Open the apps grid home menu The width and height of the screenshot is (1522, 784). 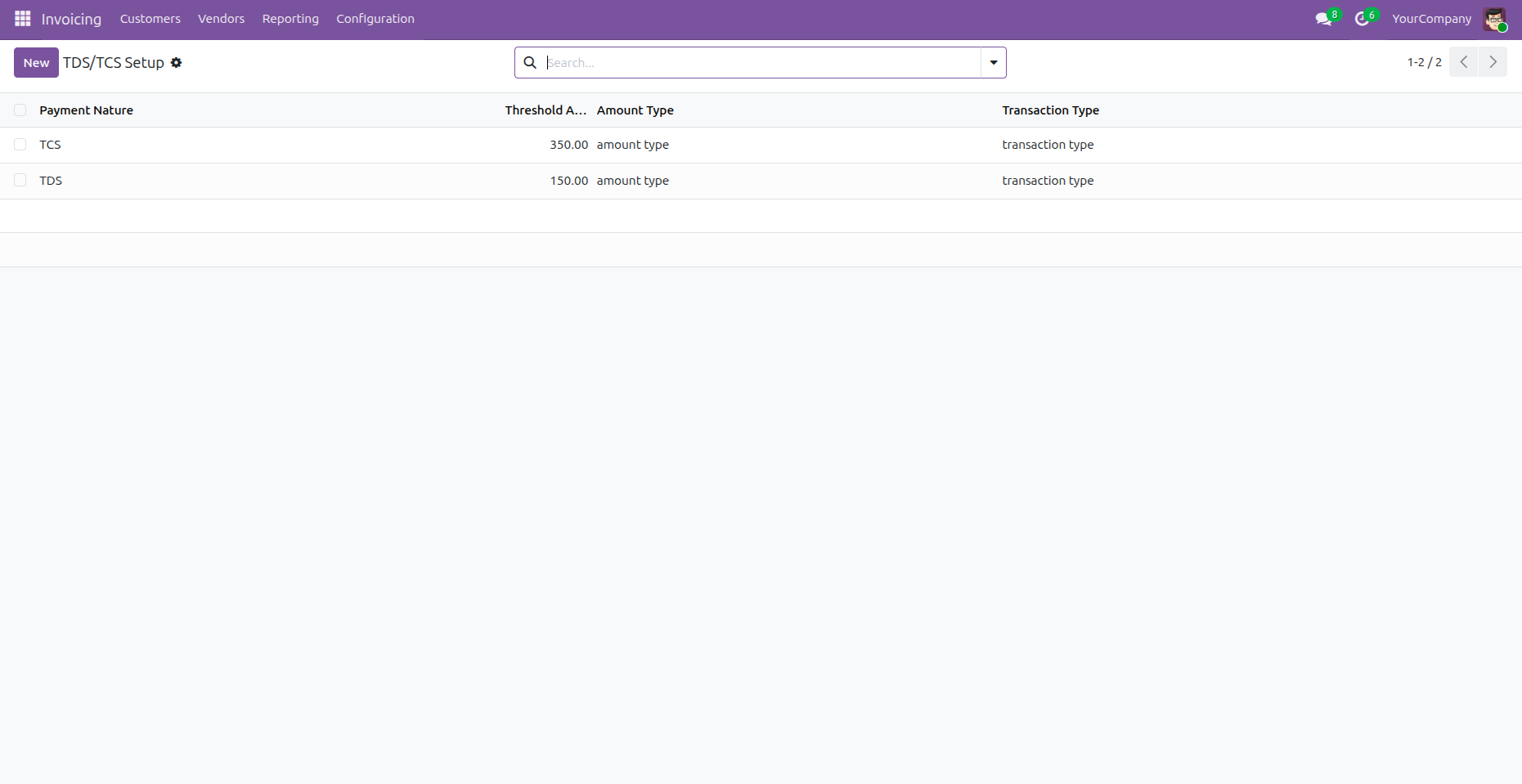tap(22, 19)
